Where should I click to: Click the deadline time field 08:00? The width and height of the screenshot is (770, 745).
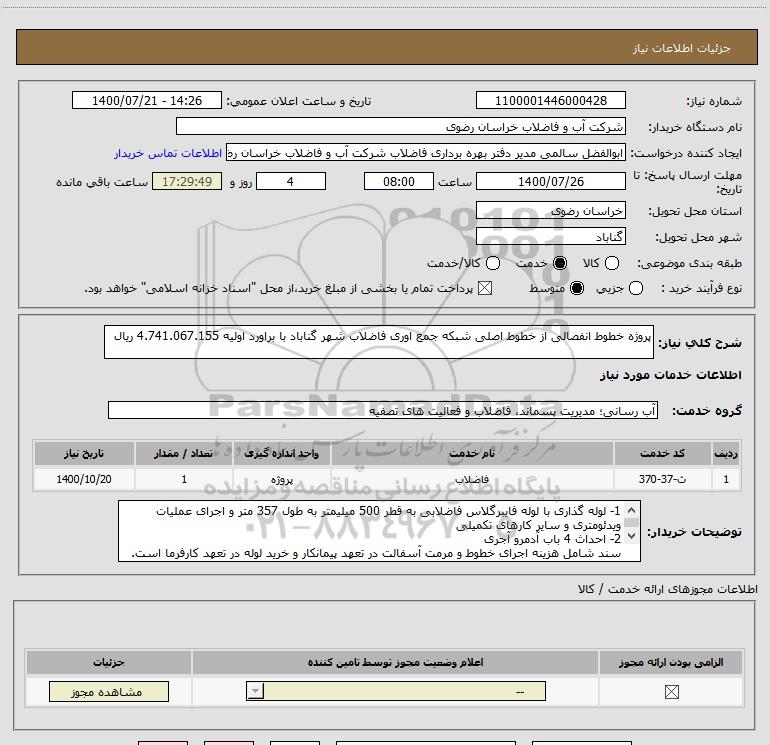pos(399,182)
